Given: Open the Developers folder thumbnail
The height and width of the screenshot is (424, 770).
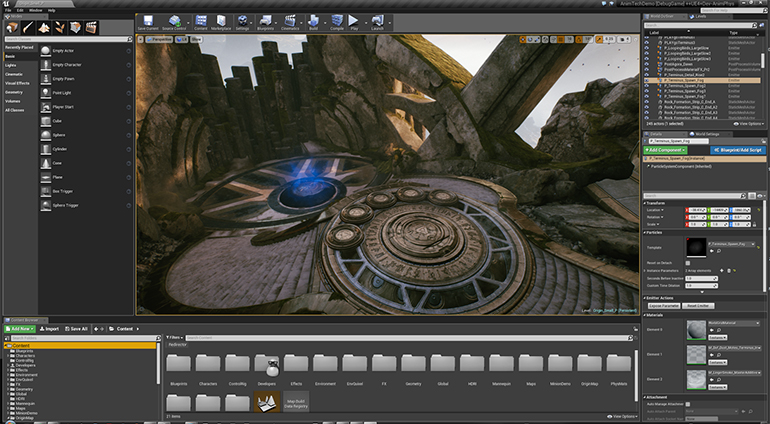Looking at the screenshot, I should tap(267, 366).
